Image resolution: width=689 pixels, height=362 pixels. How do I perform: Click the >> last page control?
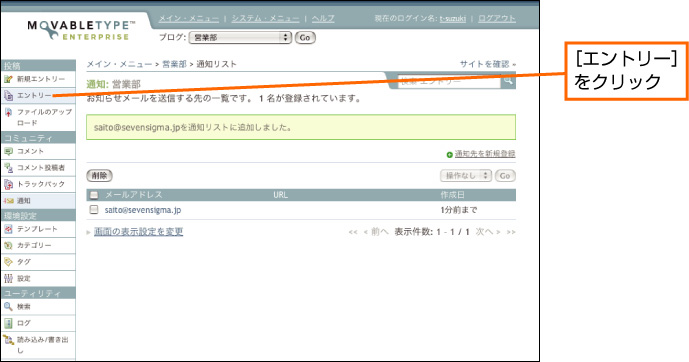tap(511, 232)
